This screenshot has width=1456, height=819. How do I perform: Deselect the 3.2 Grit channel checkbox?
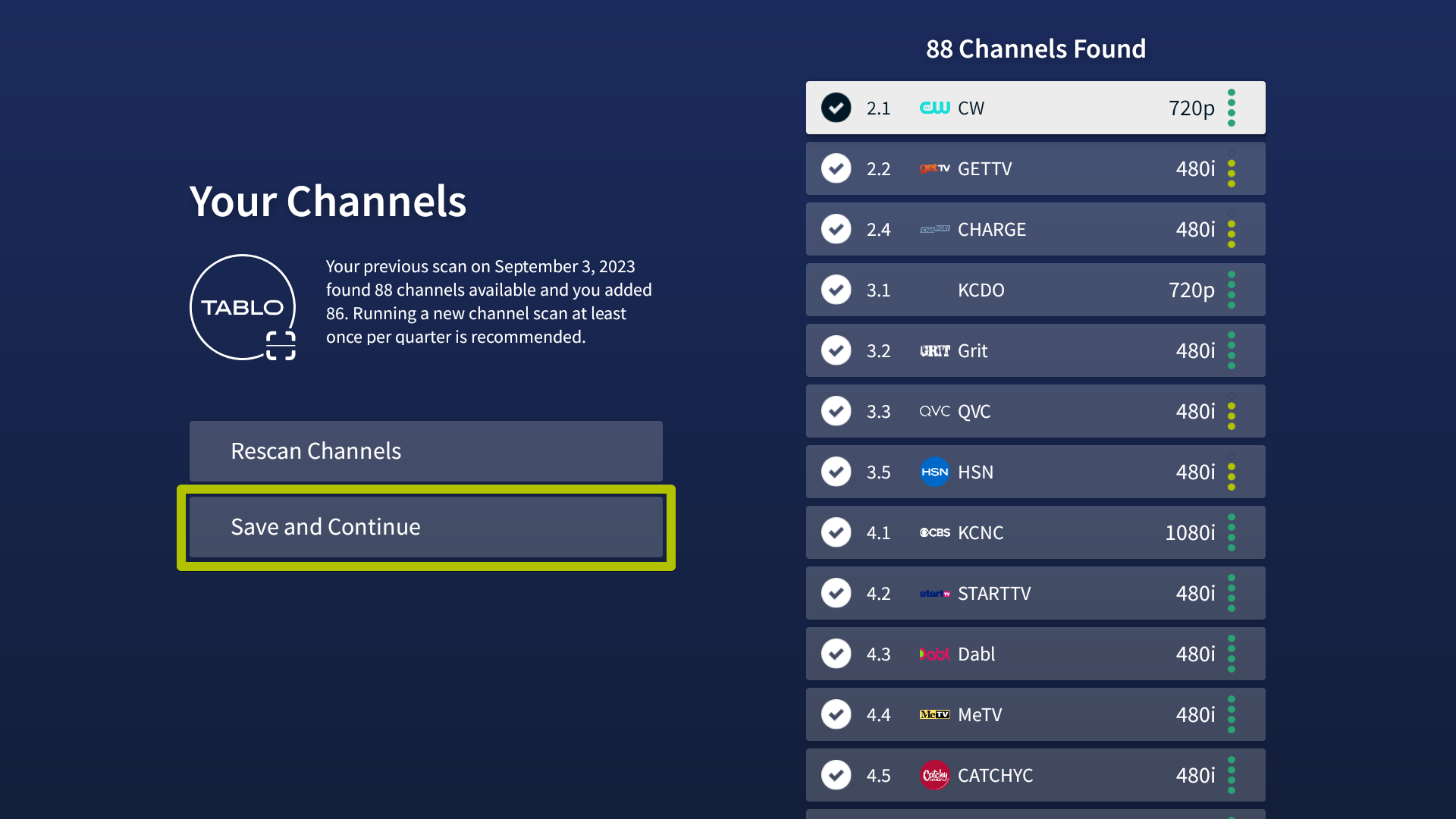coord(836,350)
